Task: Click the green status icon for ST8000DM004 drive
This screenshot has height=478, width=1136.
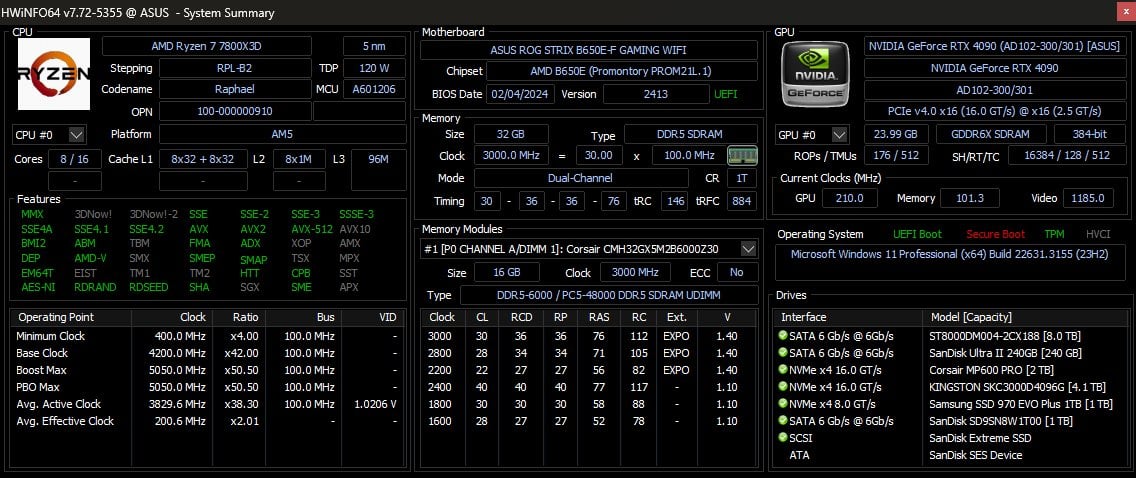Action: coord(782,336)
